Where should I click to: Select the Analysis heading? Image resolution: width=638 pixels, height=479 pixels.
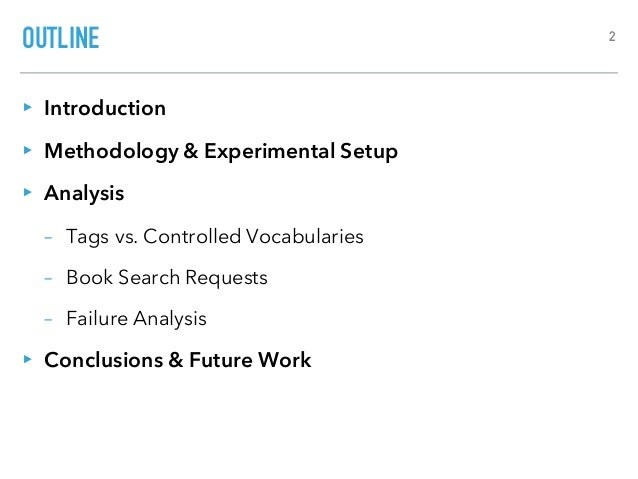tap(84, 193)
